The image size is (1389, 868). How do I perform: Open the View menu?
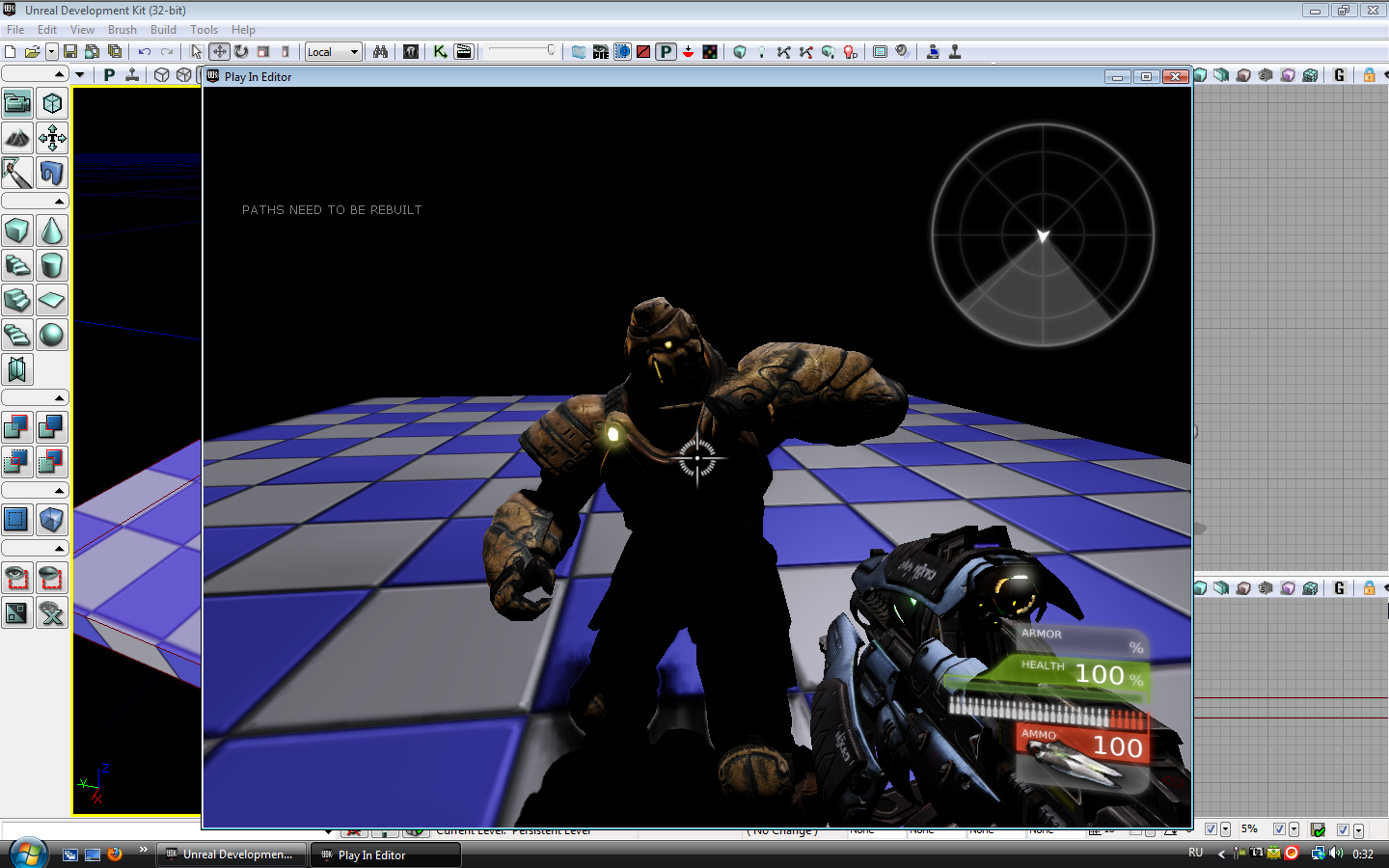(x=82, y=30)
